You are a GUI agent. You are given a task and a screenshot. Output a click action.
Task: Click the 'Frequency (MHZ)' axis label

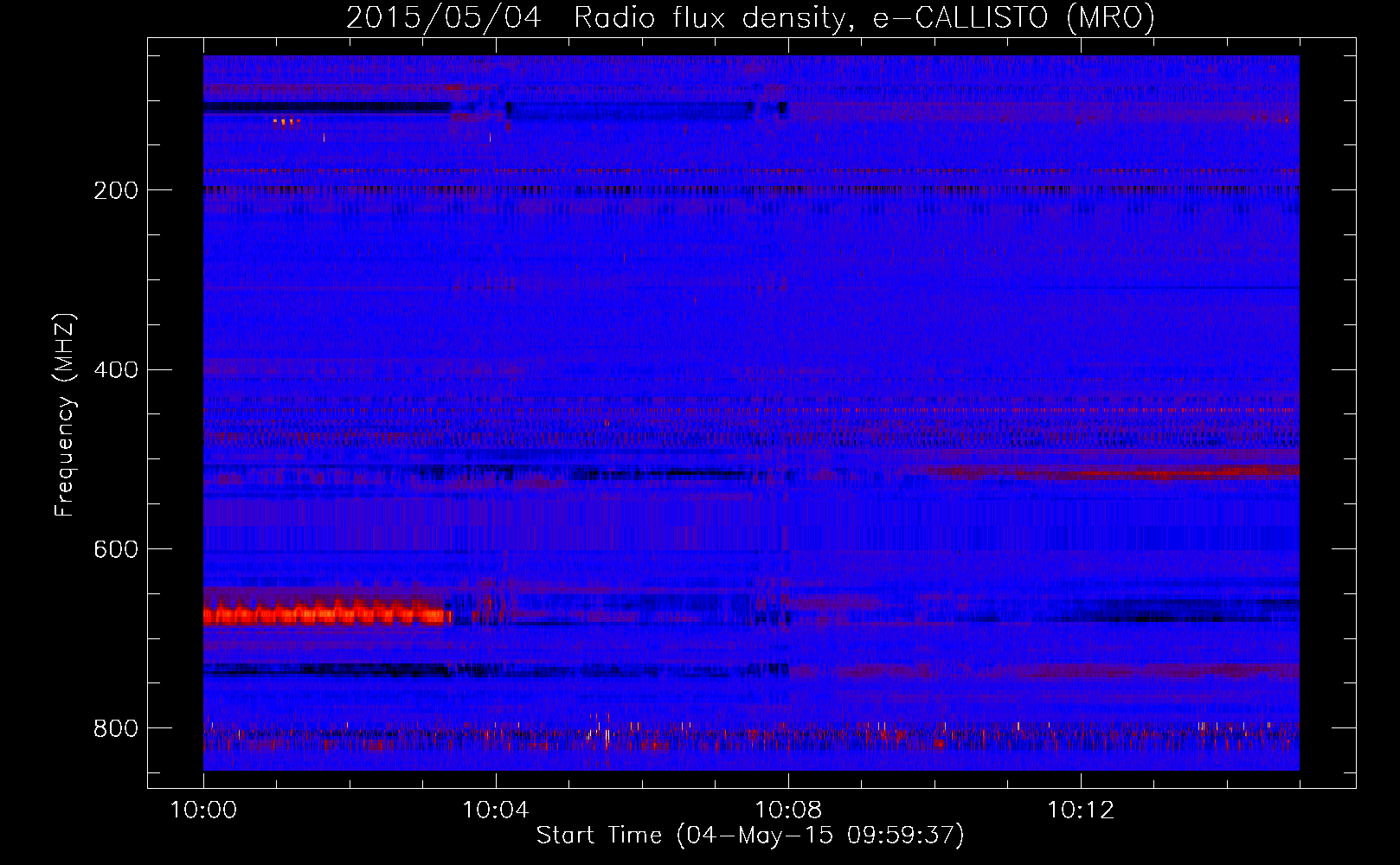click(65, 415)
